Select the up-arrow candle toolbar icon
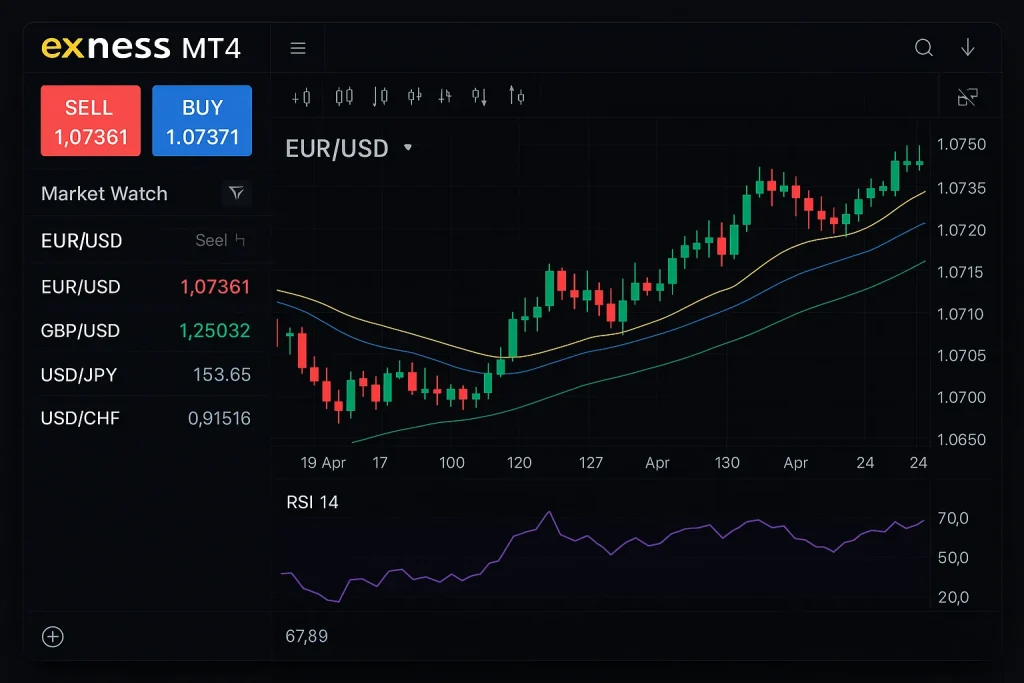 (x=515, y=96)
